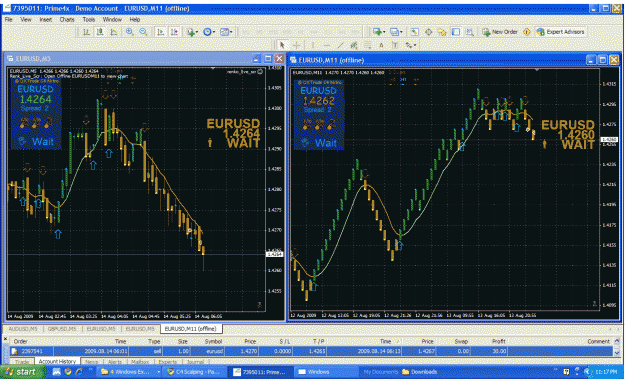The height and width of the screenshot is (381, 625).
Task: Select the text tool A icon
Action: point(381,45)
